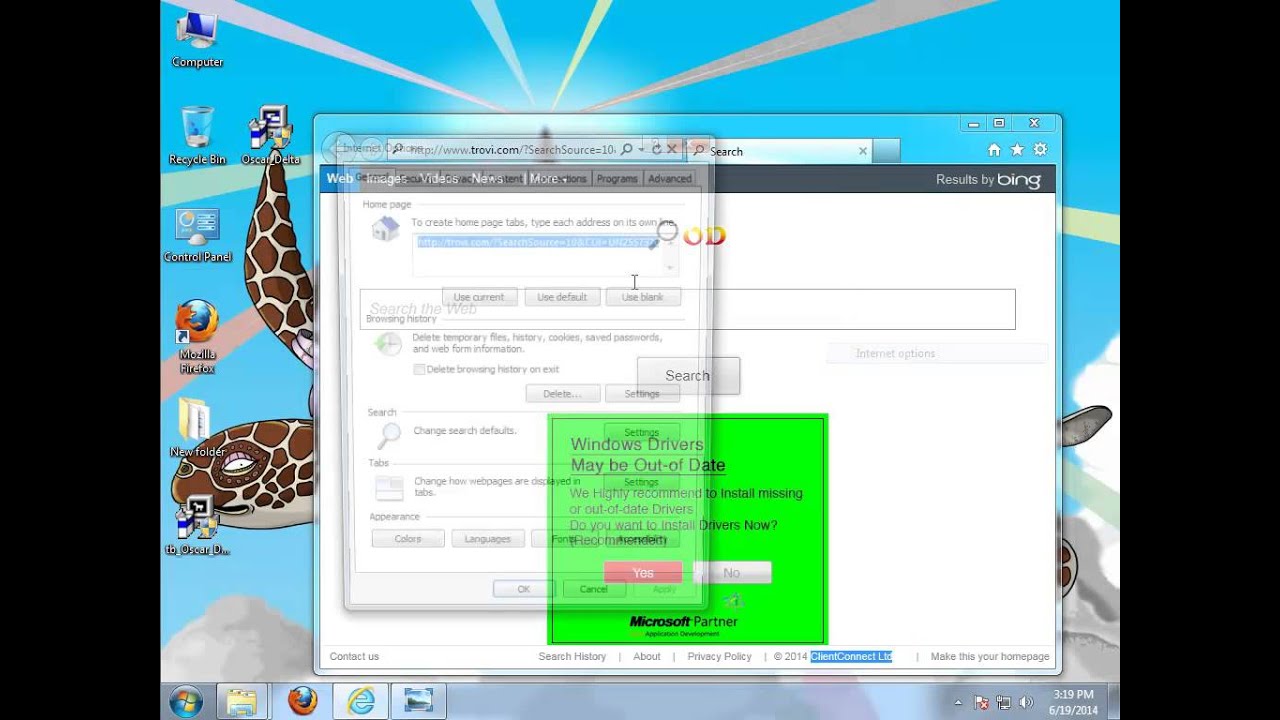Open the Favorites star in Internet Explorer

(1017, 150)
